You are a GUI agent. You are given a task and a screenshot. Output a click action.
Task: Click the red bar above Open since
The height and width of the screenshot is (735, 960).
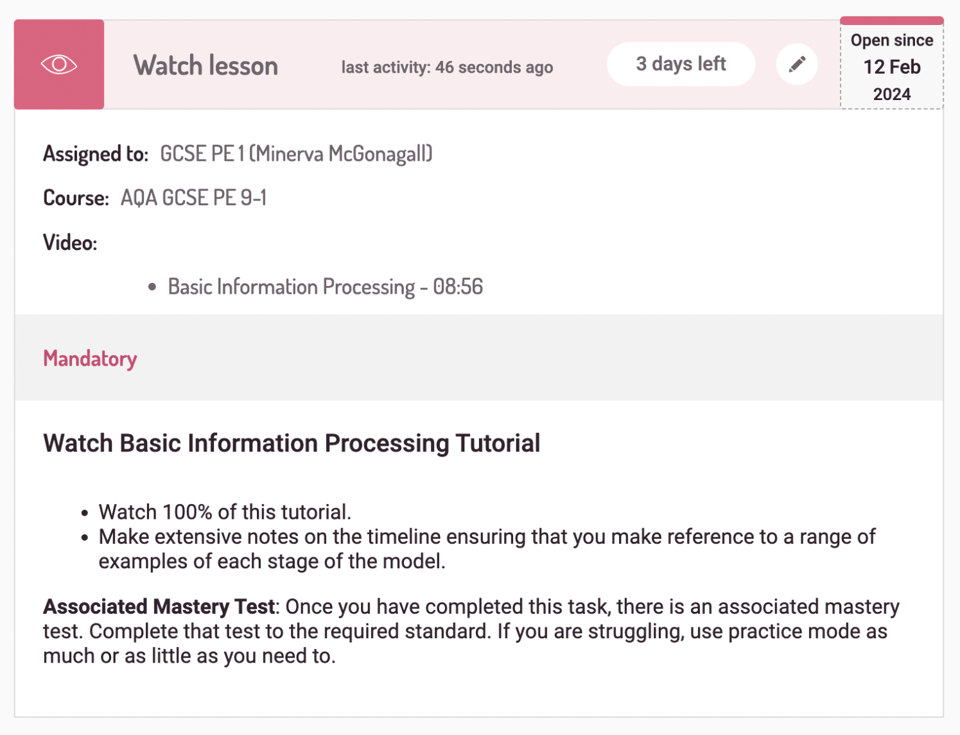pyautogui.click(x=892, y=21)
